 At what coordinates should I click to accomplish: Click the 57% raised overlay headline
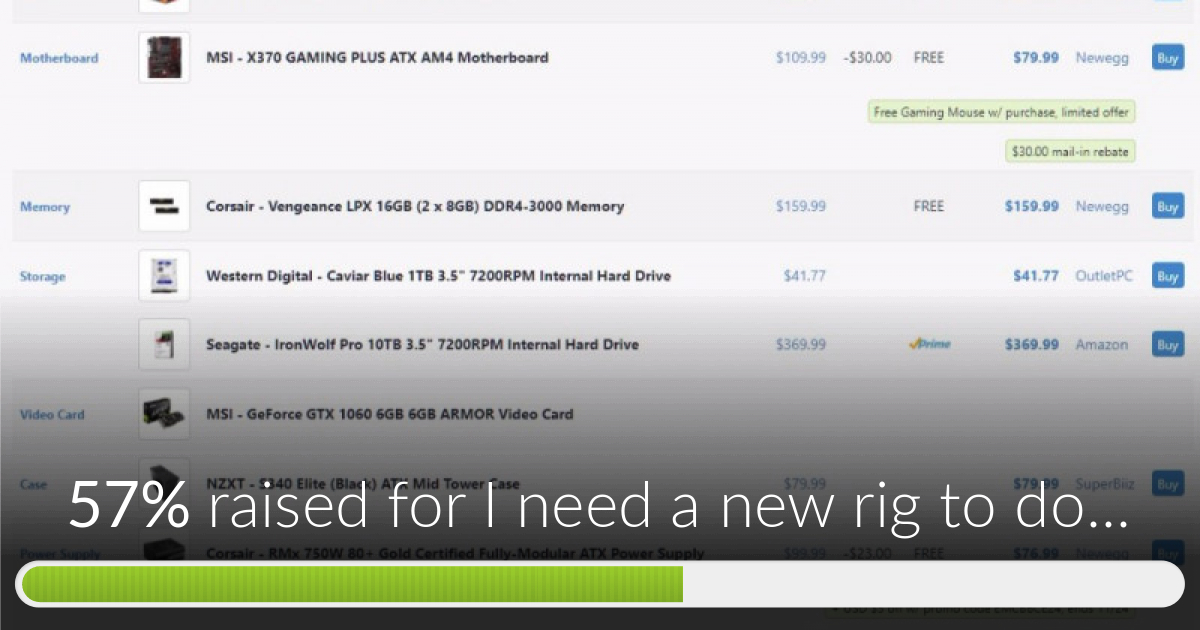tap(599, 506)
